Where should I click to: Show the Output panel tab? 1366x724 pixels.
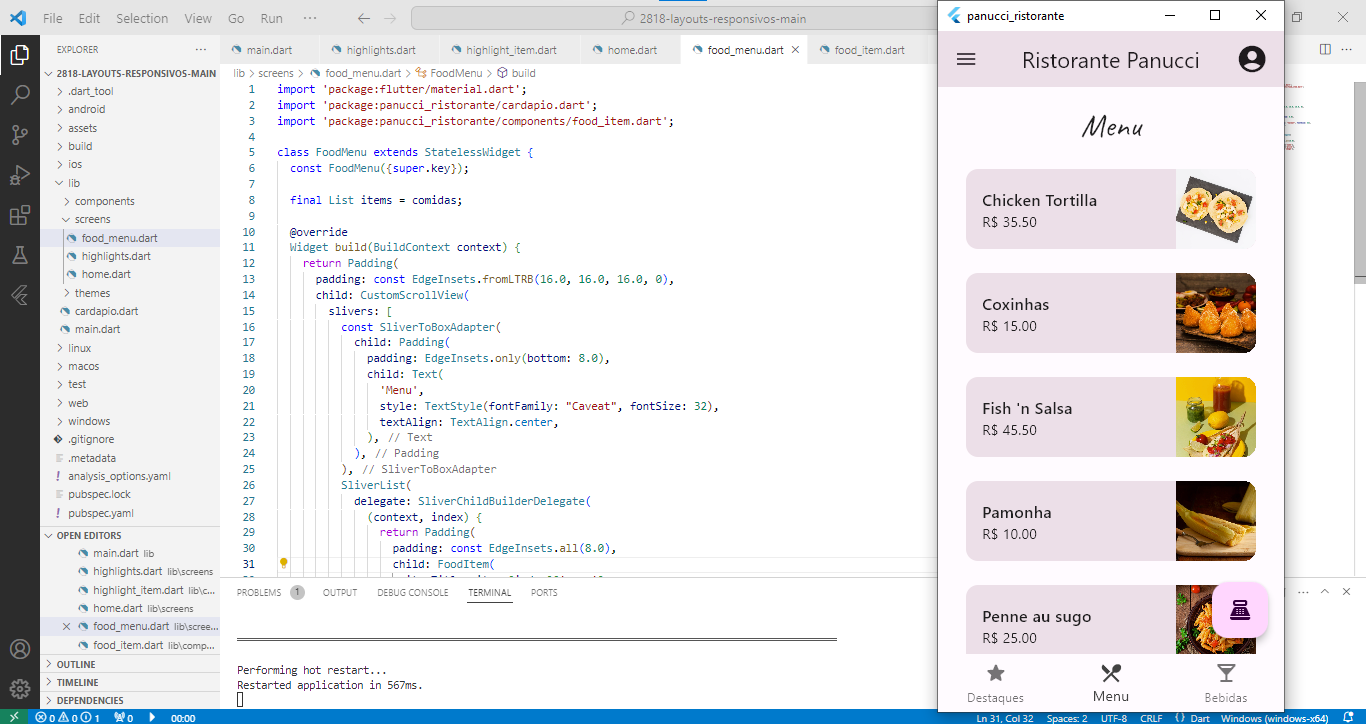tap(340, 592)
